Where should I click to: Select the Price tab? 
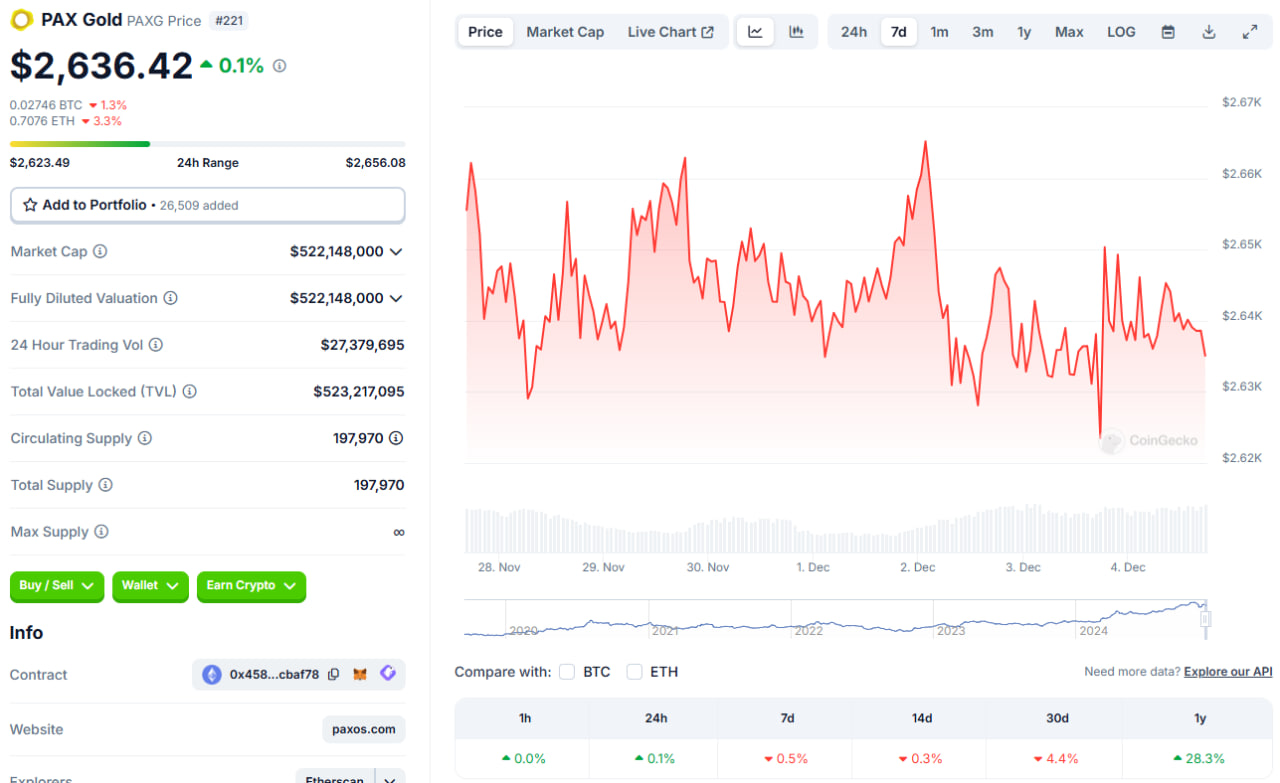(485, 32)
